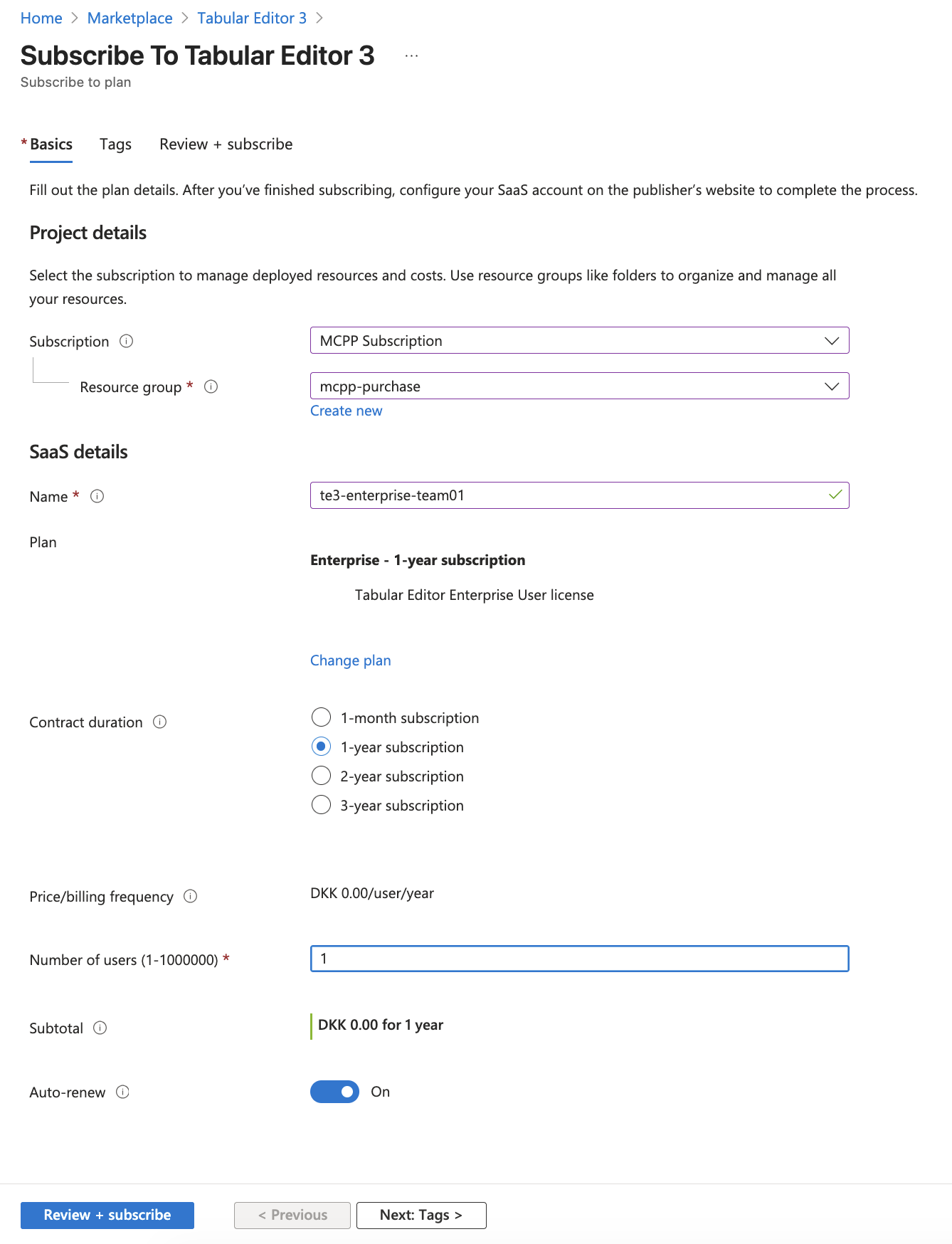Switch to the Tags tab

(115, 144)
